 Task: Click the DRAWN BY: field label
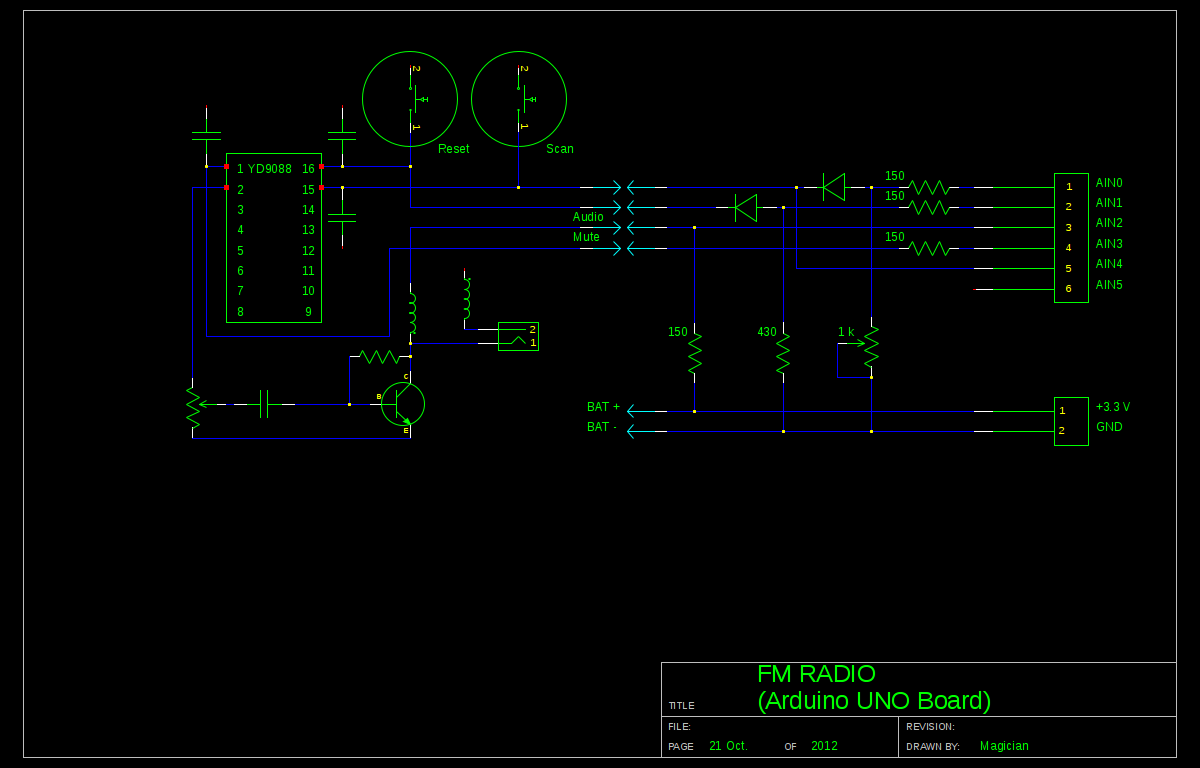pos(933,747)
